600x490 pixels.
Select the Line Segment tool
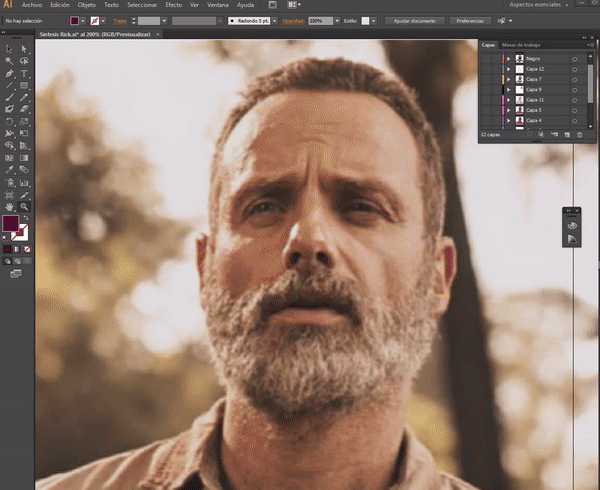click(9, 86)
